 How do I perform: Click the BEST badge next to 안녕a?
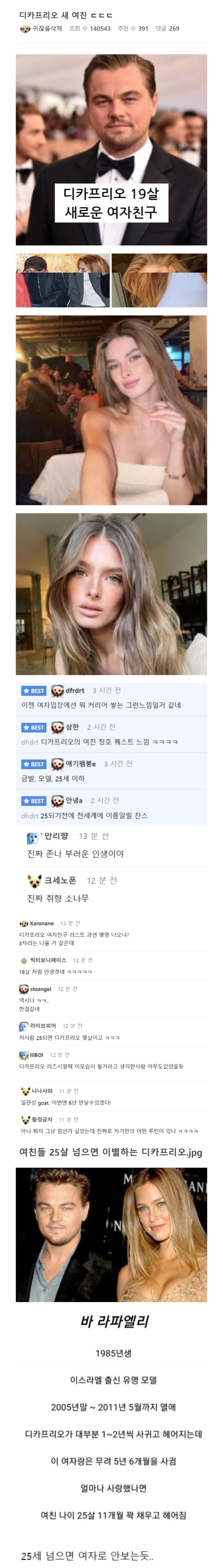(33, 801)
